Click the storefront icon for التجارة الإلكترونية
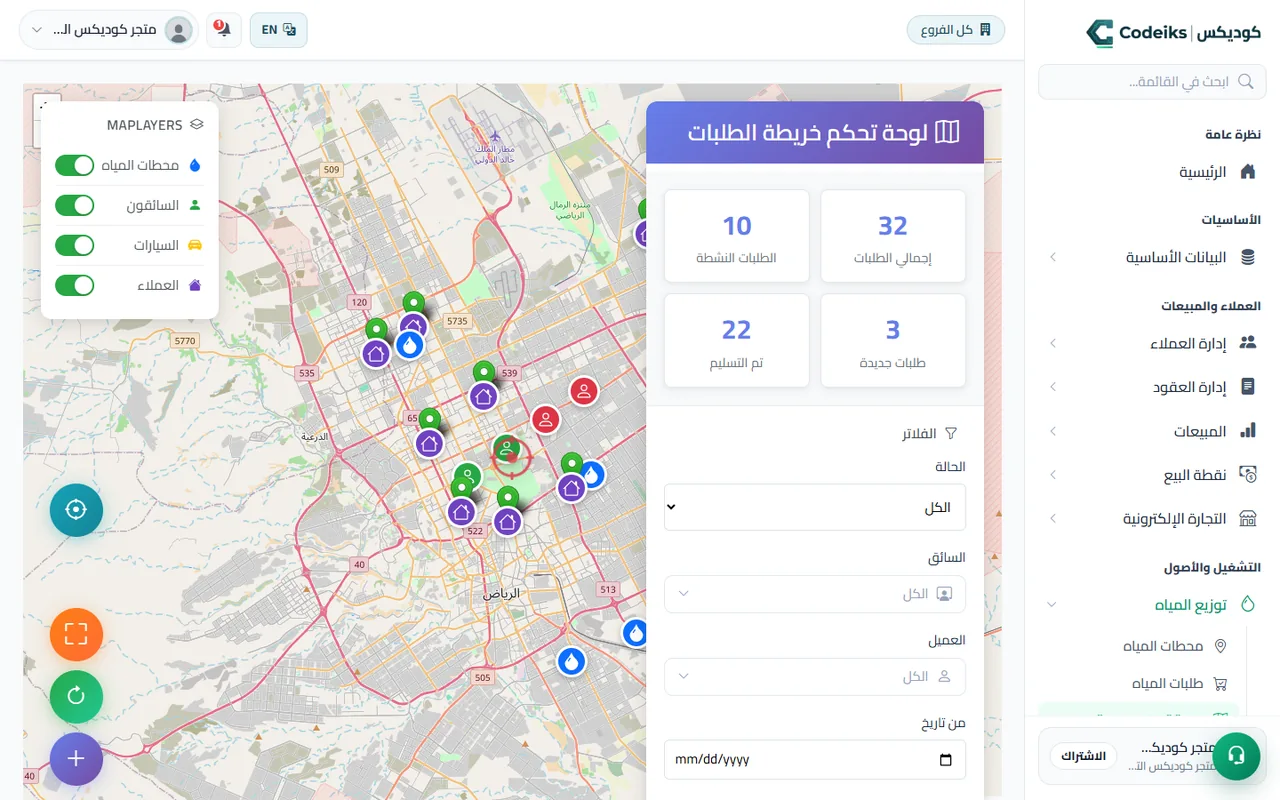Viewport: 1280px width, 800px height. click(x=1247, y=518)
